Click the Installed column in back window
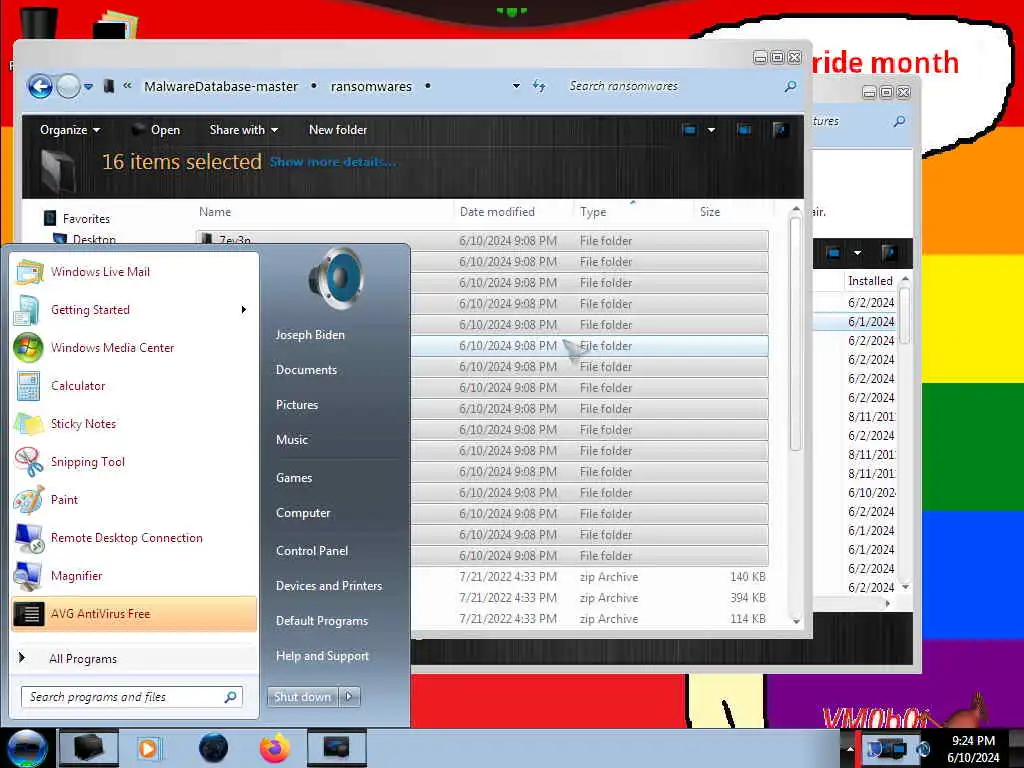Screen dimensions: 1024x768 click(x=870, y=281)
